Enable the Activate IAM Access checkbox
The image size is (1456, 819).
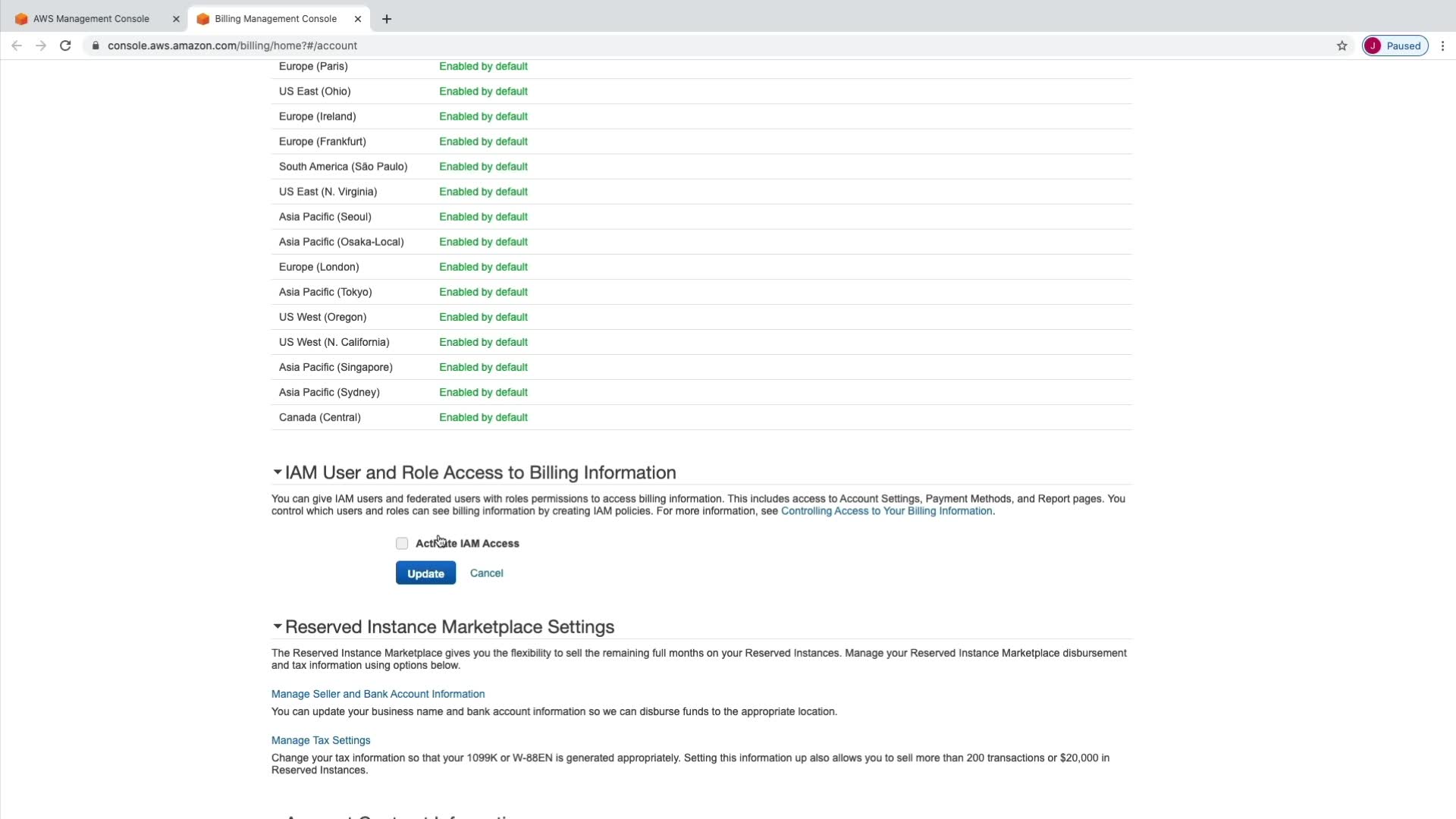[x=402, y=544]
